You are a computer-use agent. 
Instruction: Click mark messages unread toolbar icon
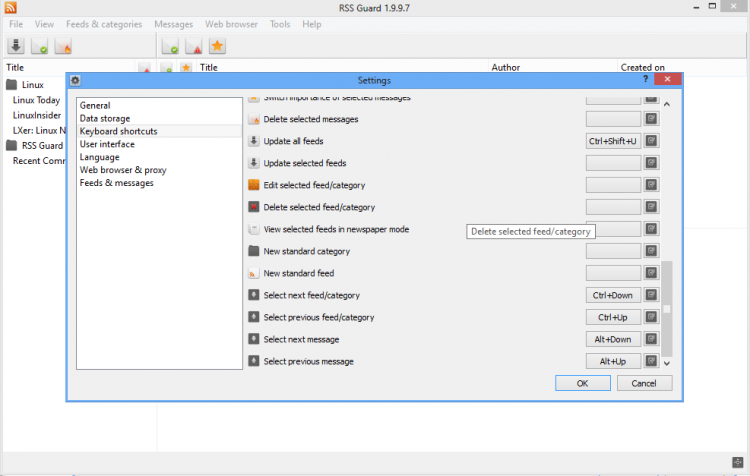click(194, 46)
